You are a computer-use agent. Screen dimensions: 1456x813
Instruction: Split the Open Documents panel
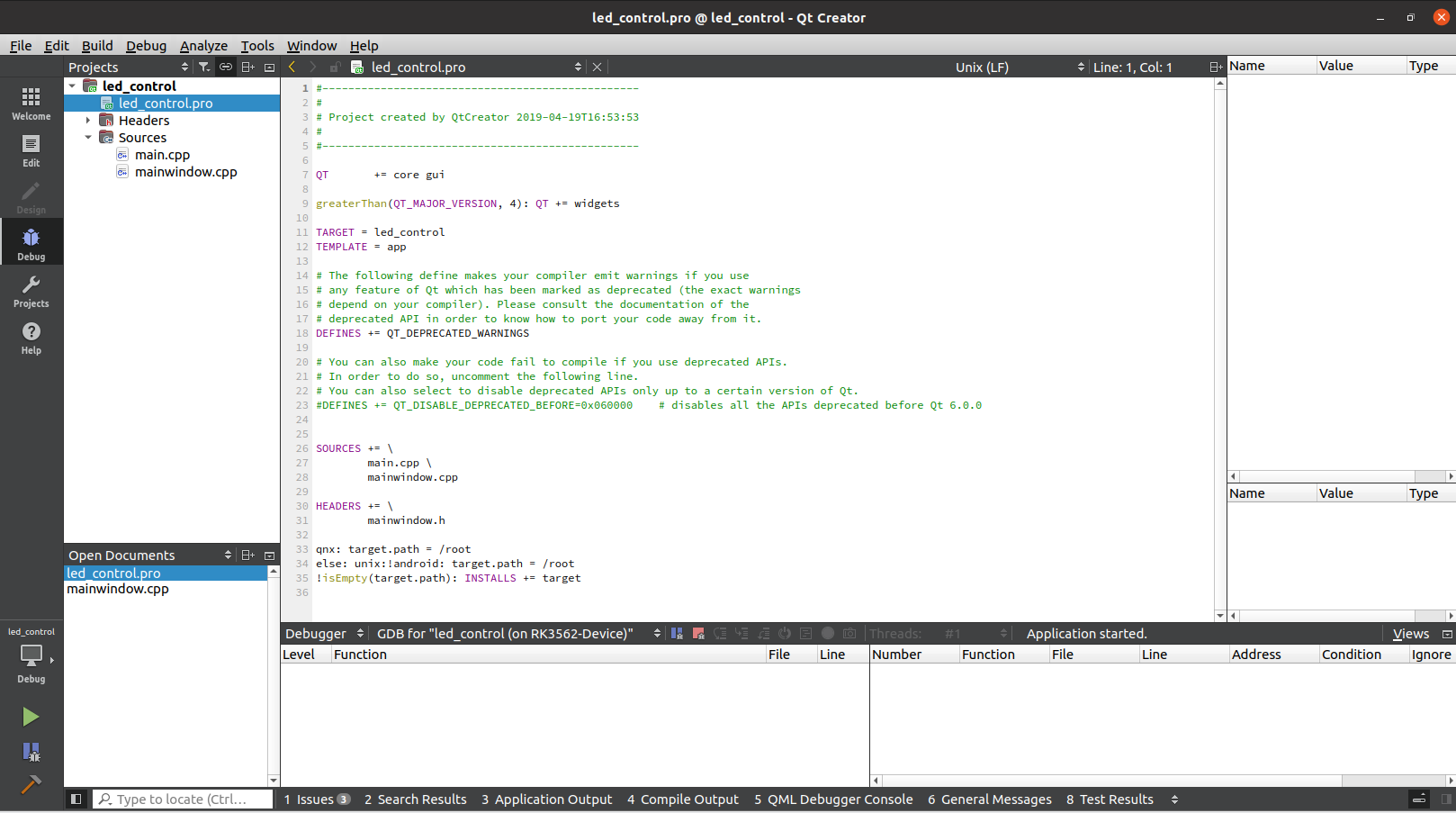248,555
